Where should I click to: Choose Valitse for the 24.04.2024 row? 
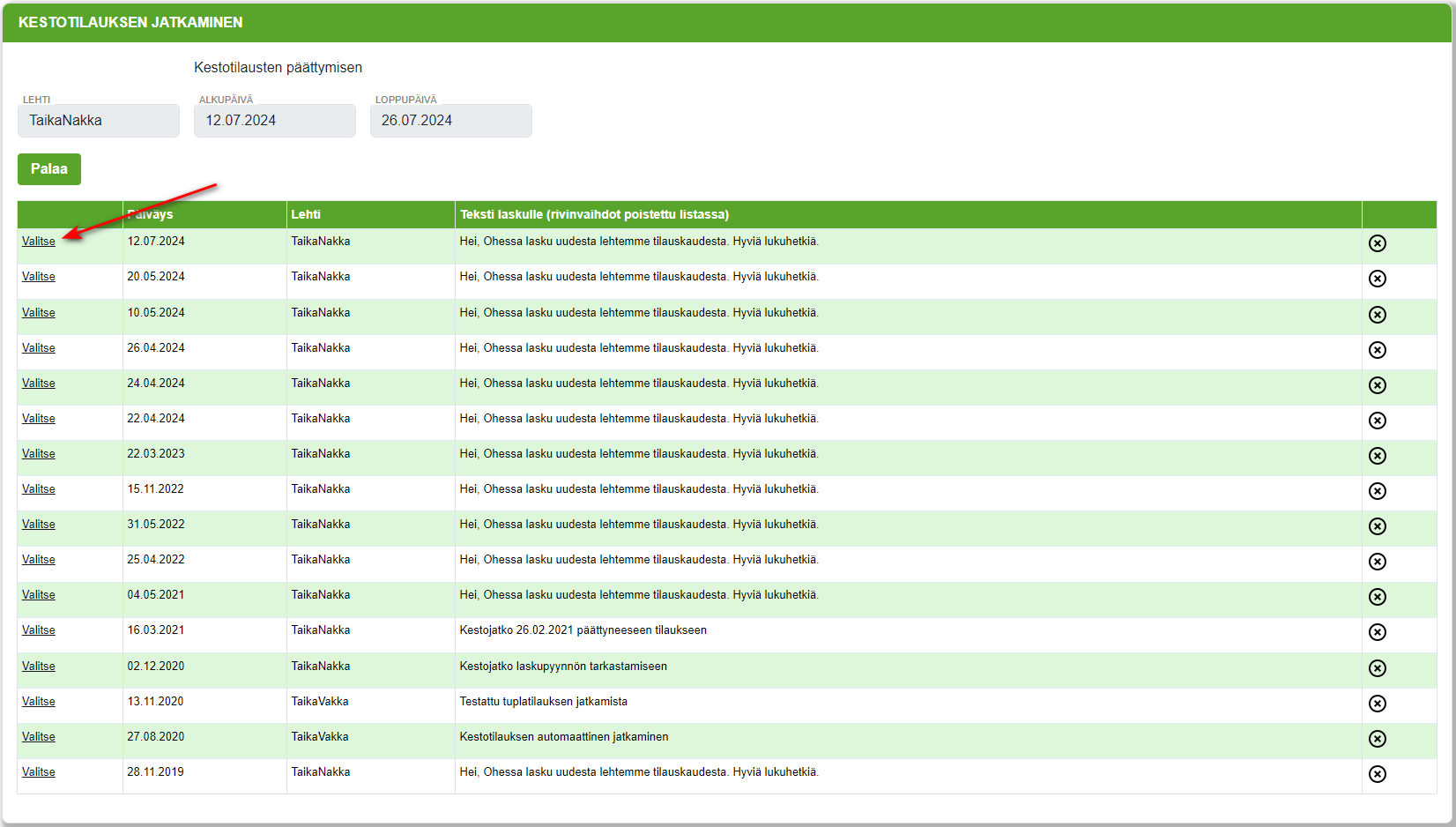[39, 384]
